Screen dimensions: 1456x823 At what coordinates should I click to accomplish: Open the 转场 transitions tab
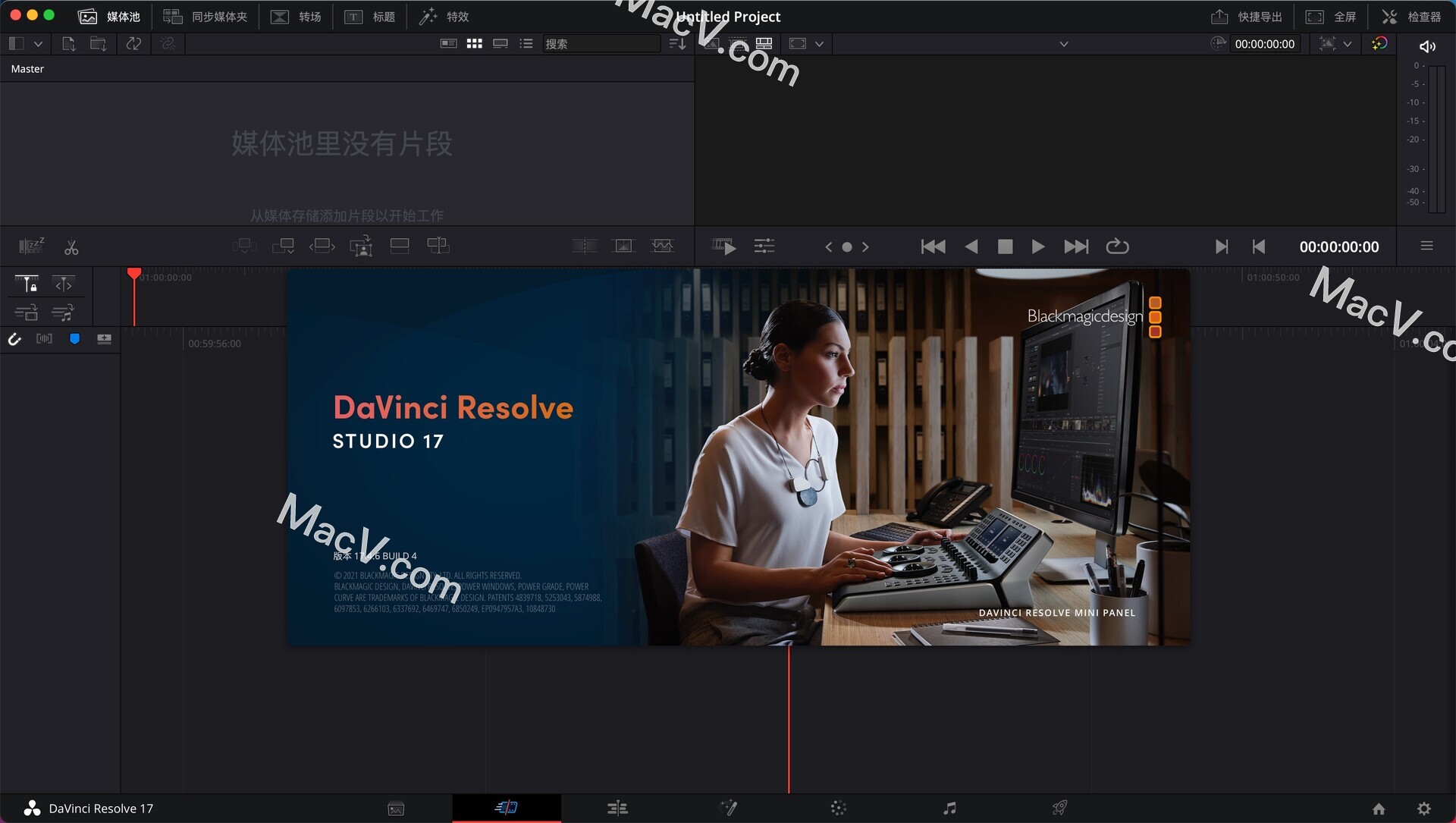[x=297, y=16]
